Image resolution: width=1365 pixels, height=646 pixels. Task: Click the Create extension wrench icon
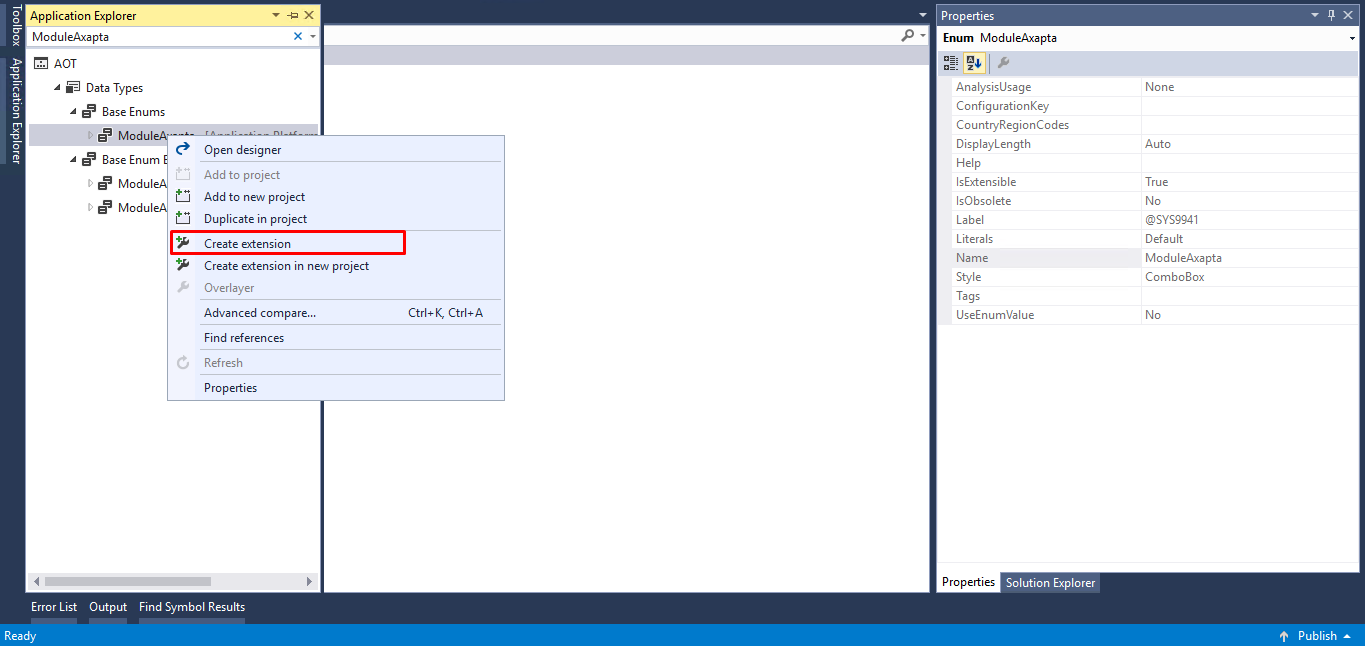(x=183, y=243)
